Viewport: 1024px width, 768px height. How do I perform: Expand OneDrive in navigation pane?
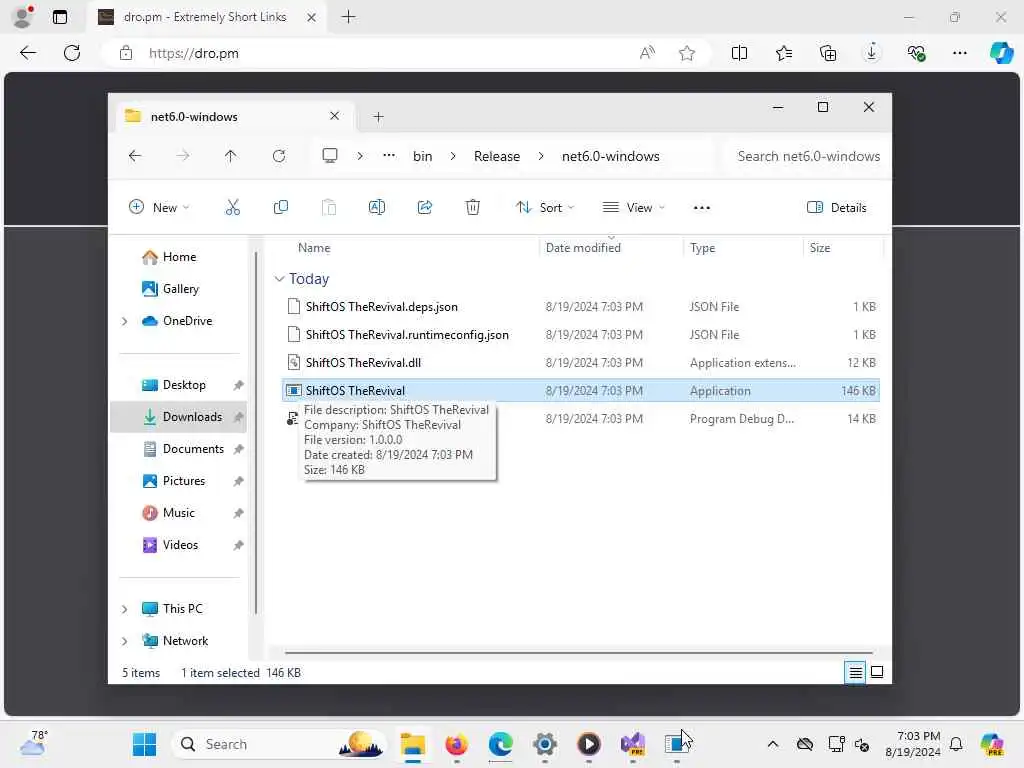tap(124, 321)
